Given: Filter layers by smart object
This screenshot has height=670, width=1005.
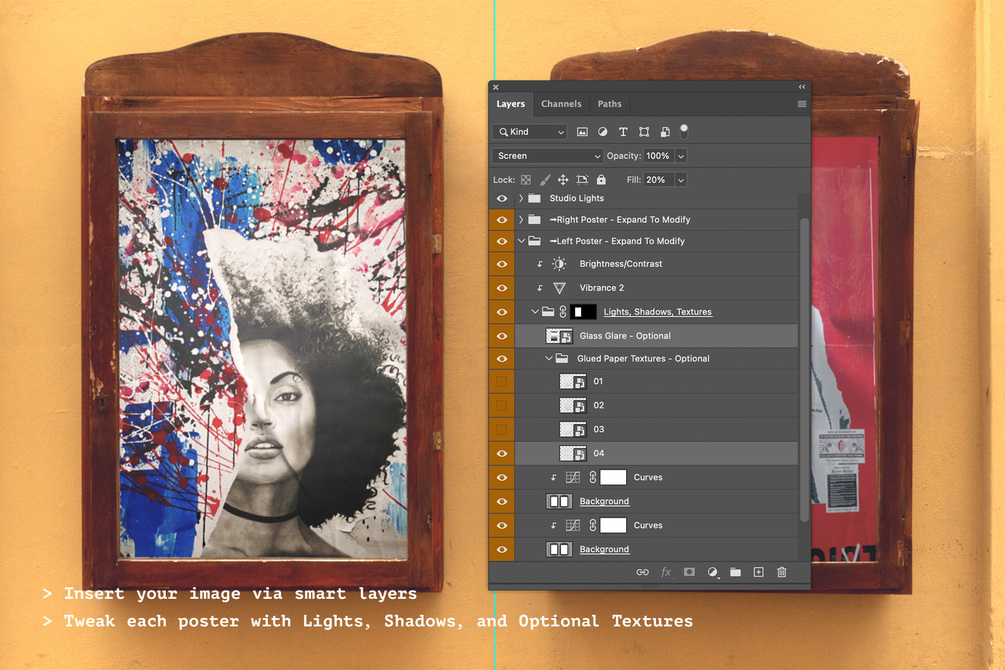Looking at the screenshot, I should [x=665, y=131].
